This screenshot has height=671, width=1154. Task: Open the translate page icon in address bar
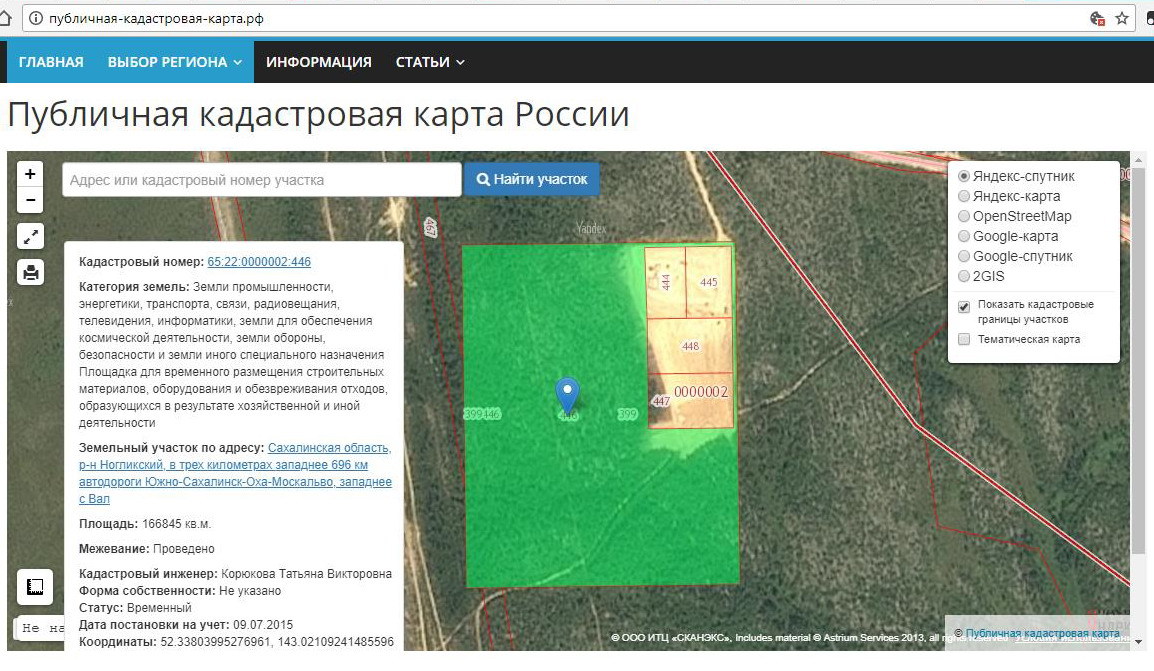click(x=1097, y=18)
